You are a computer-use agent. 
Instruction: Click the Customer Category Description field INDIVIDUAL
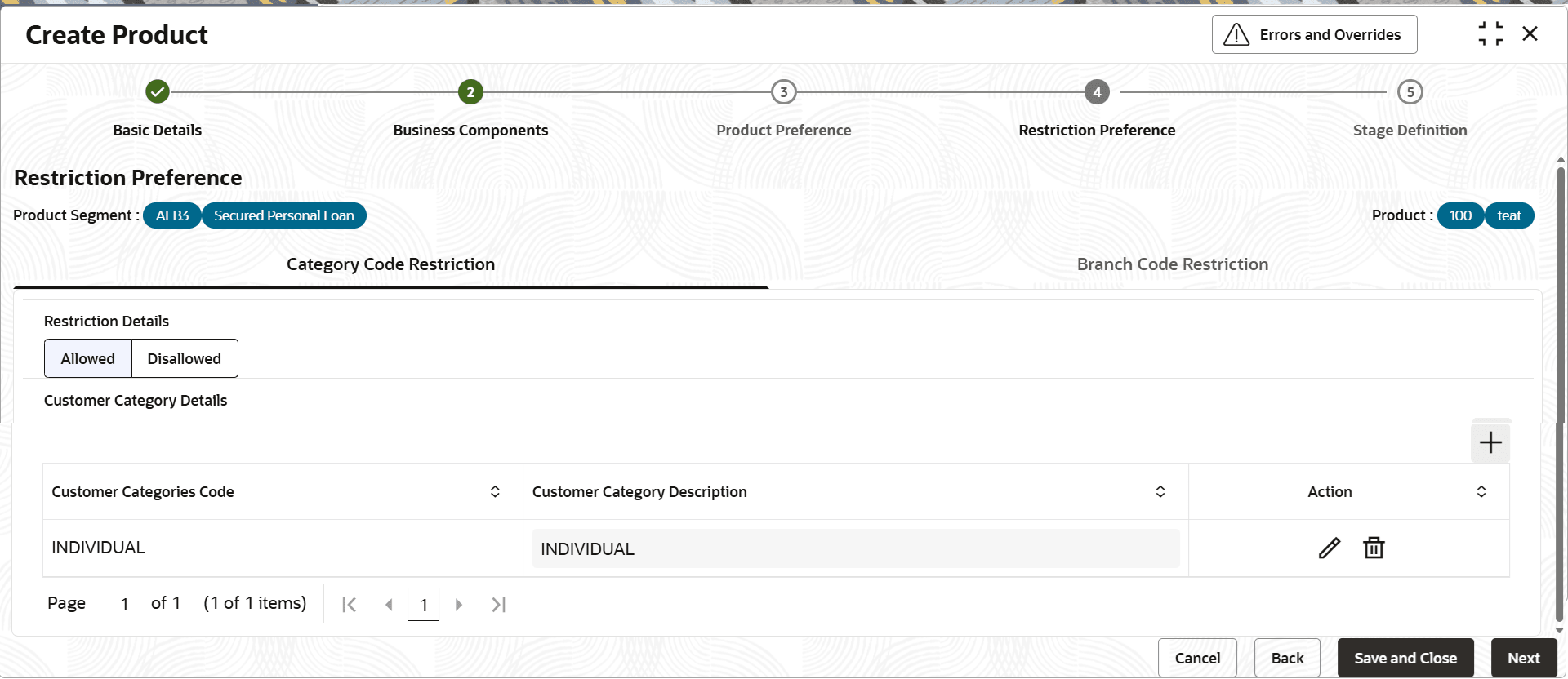click(x=855, y=549)
